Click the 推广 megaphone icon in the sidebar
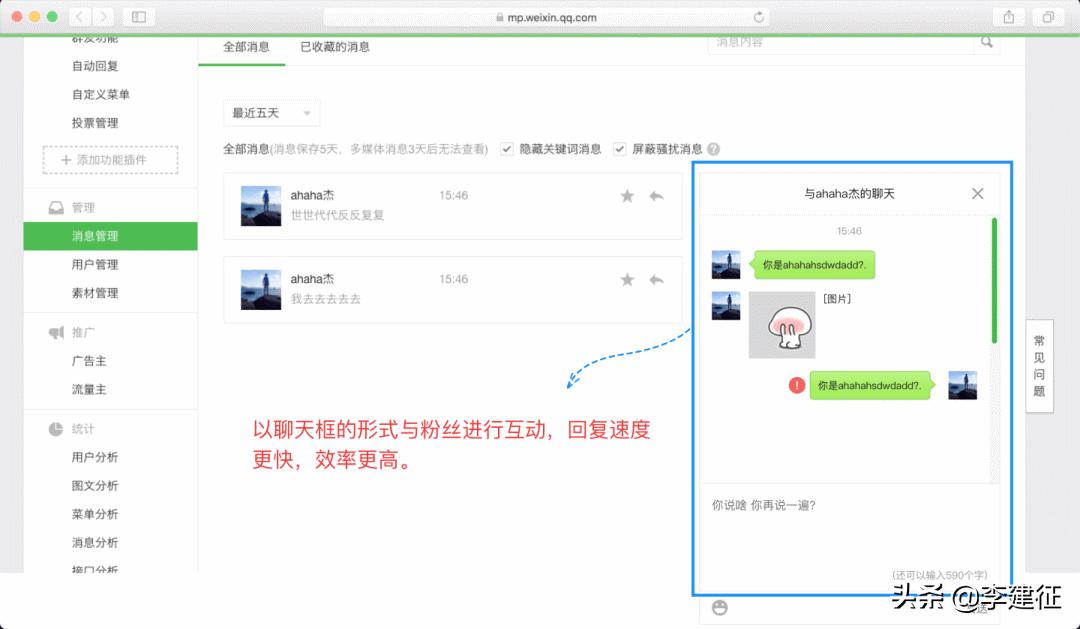The width and height of the screenshot is (1080, 629). (55, 332)
